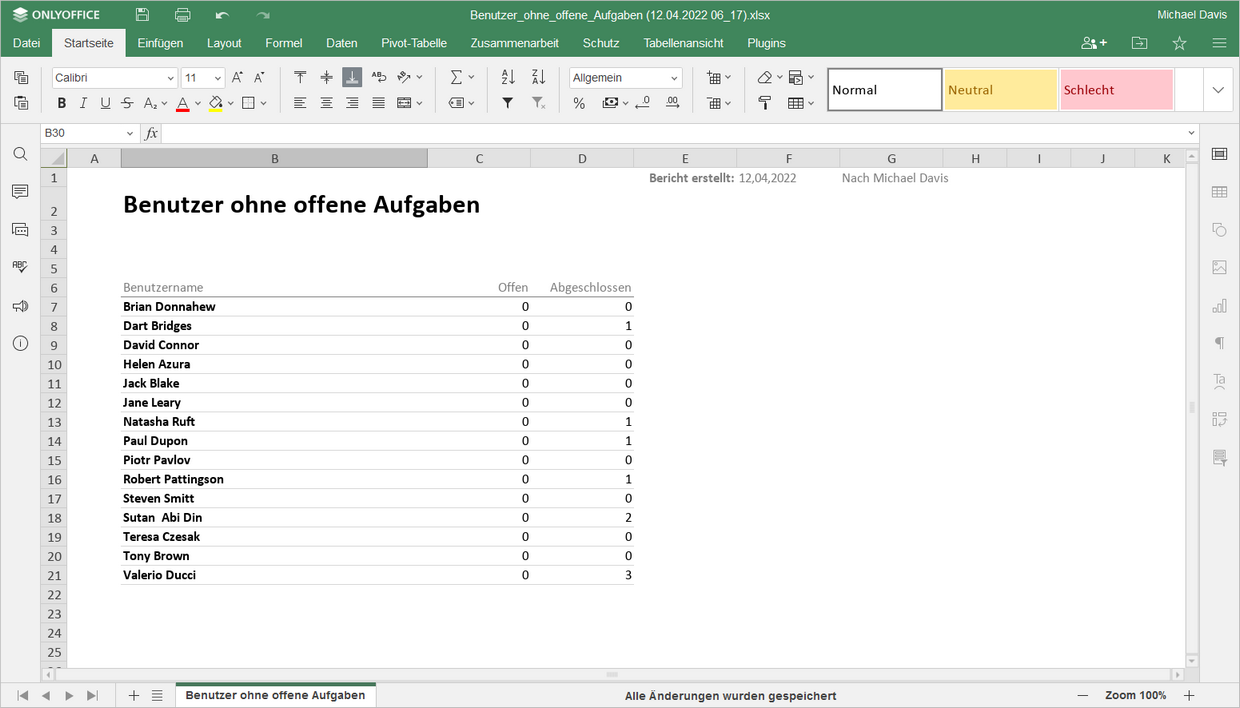Screen dimensions: 1240x708
Task: Apply red font color
Action: point(182,103)
